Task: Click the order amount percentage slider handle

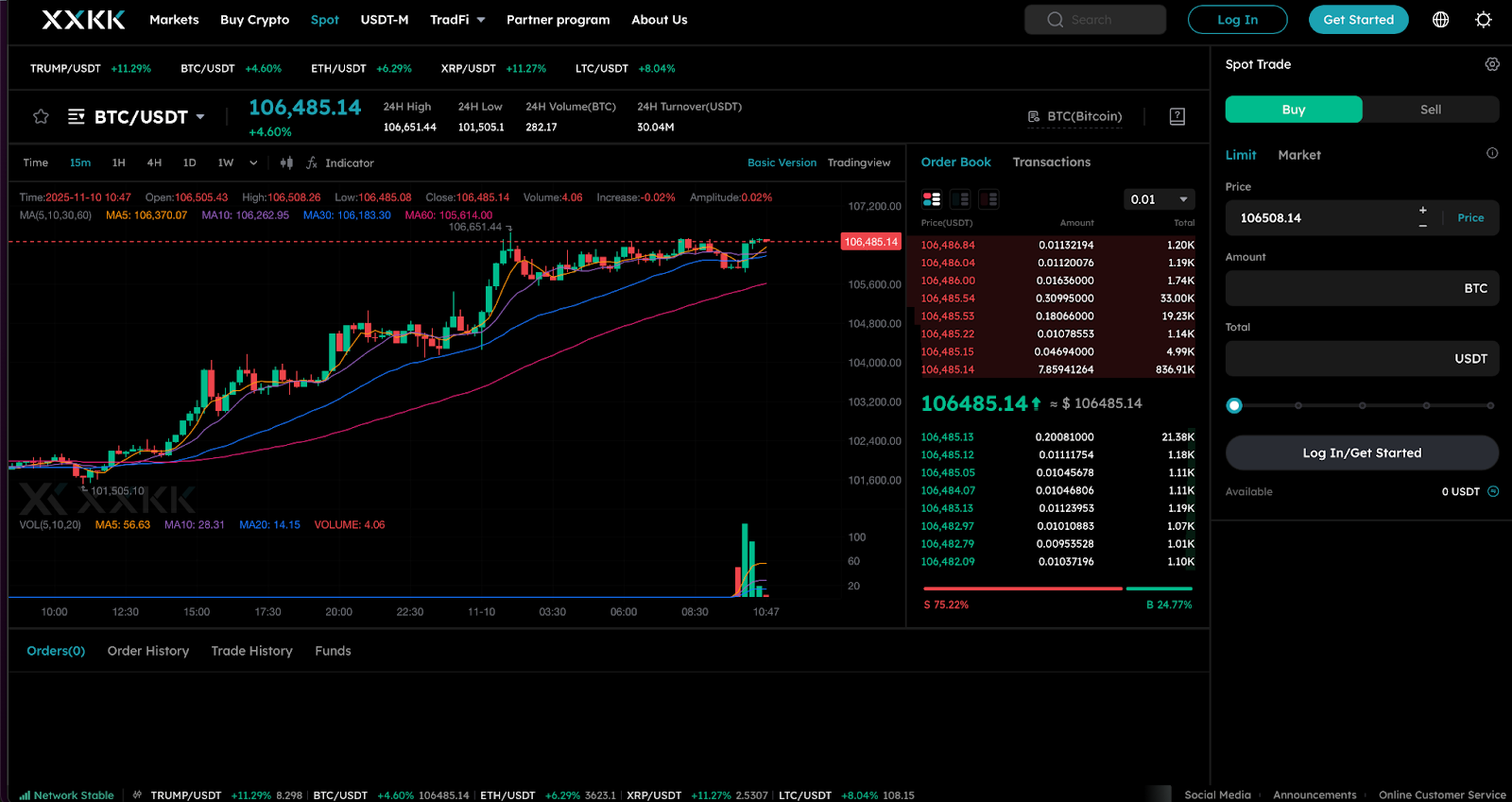Action: point(1234,405)
